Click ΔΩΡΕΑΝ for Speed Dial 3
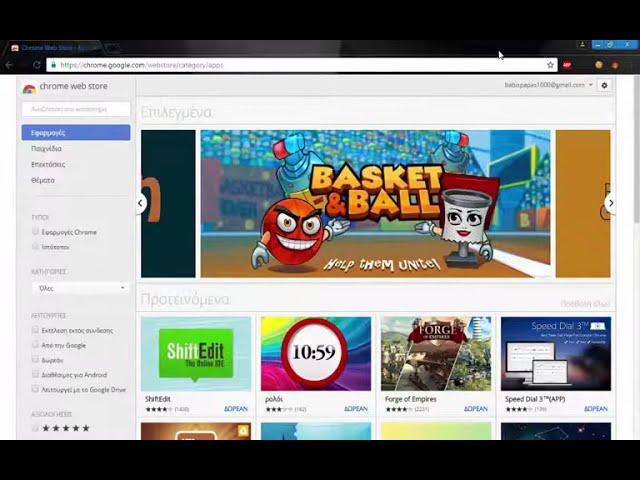The width and height of the screenshot is (640, 480). coord(596,409)
